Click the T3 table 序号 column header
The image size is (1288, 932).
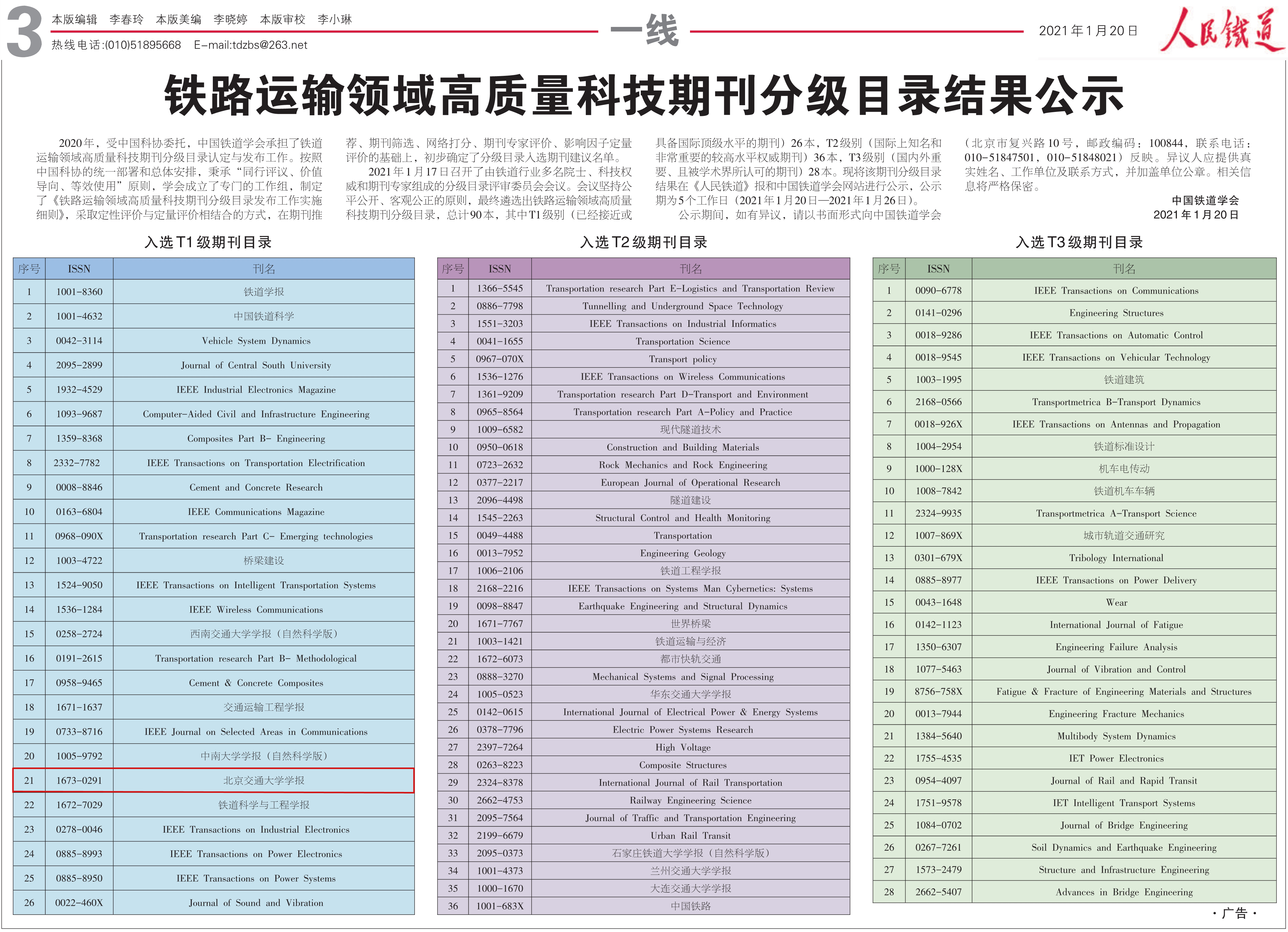tap(889, 269)
